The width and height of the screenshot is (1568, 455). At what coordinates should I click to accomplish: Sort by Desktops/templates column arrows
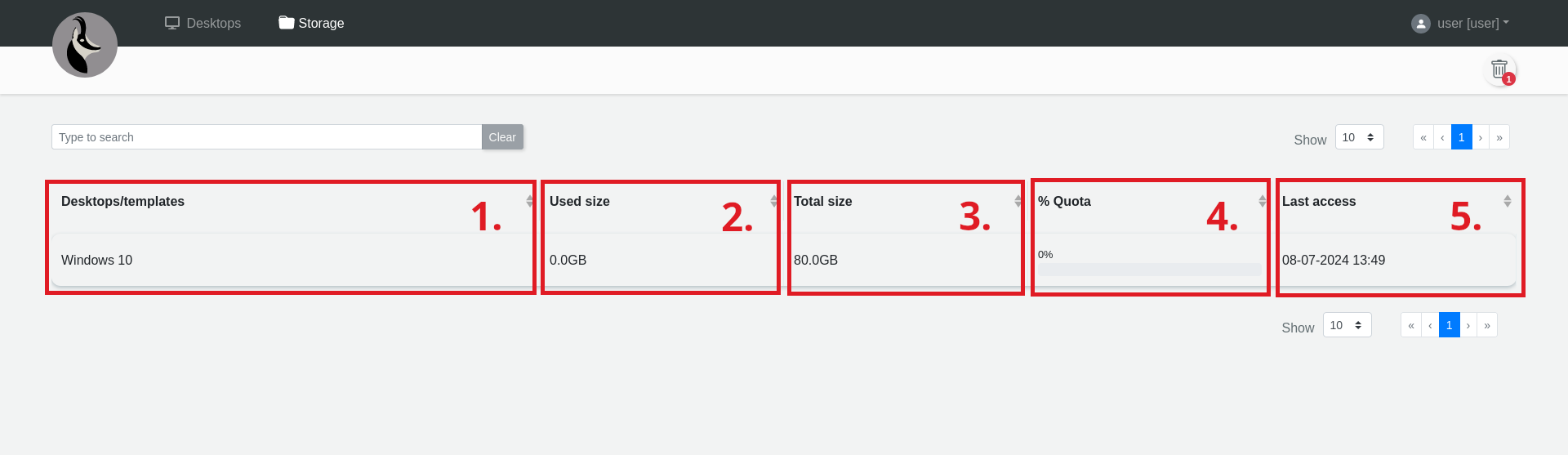(529, 201)
